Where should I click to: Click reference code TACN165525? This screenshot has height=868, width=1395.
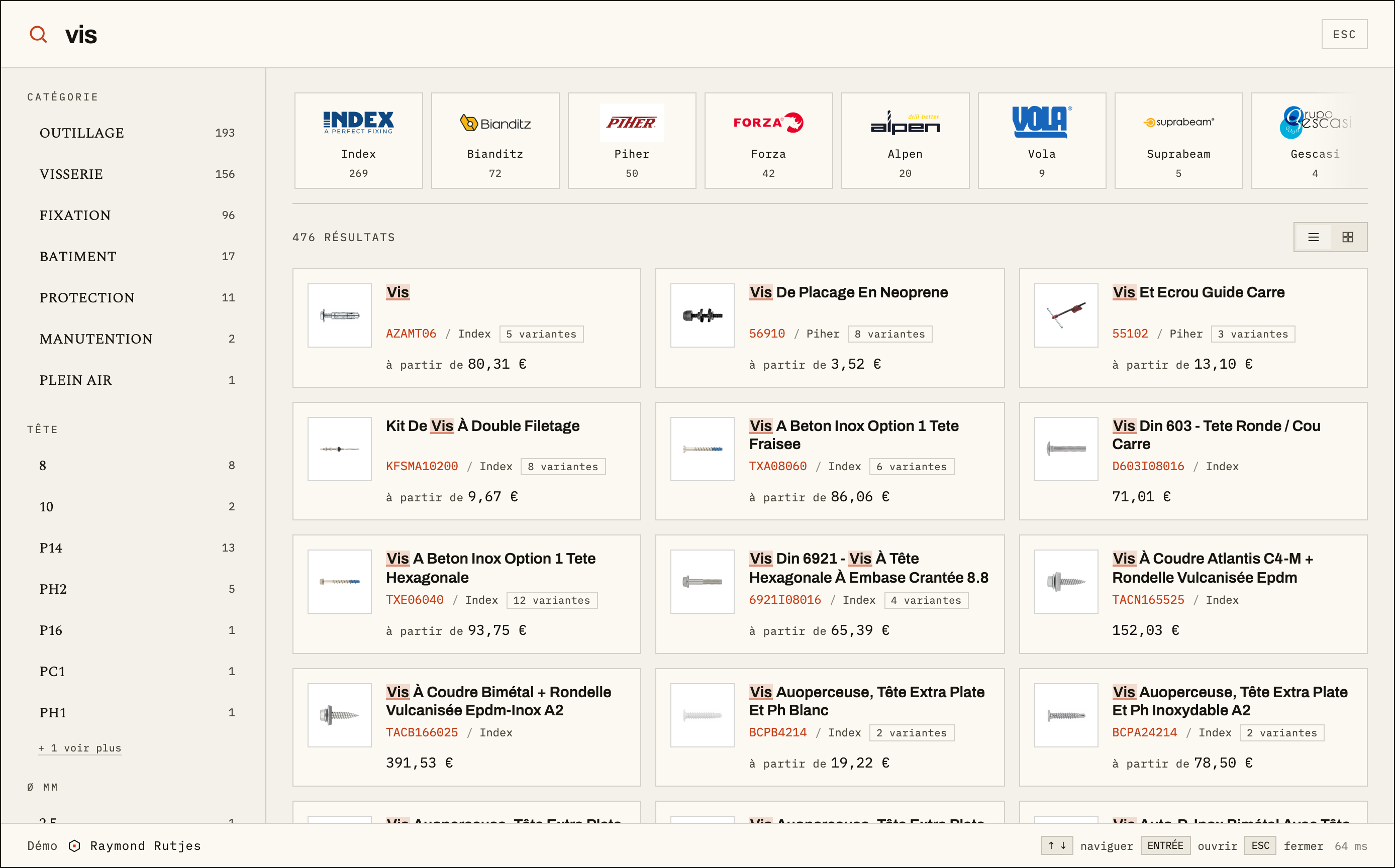1148,600
